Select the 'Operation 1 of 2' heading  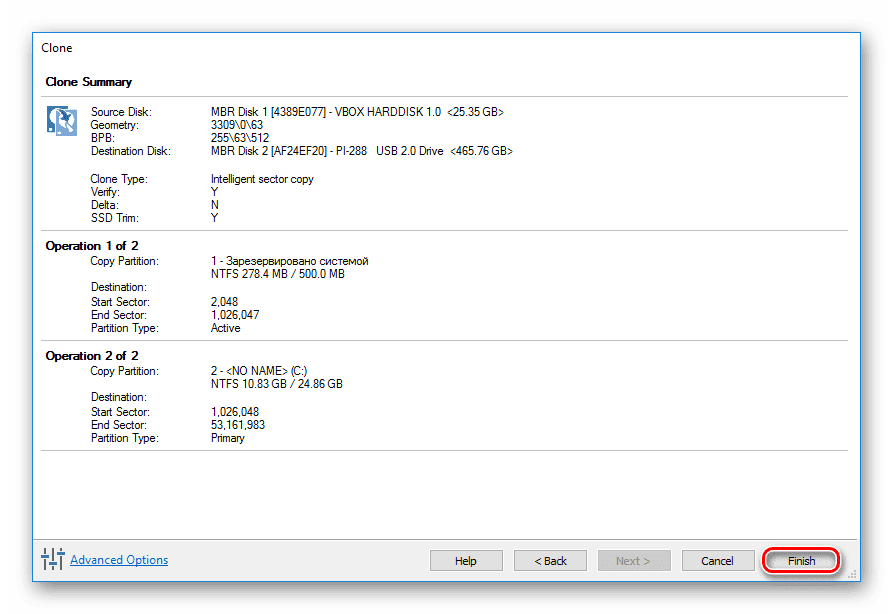[92, 246]
